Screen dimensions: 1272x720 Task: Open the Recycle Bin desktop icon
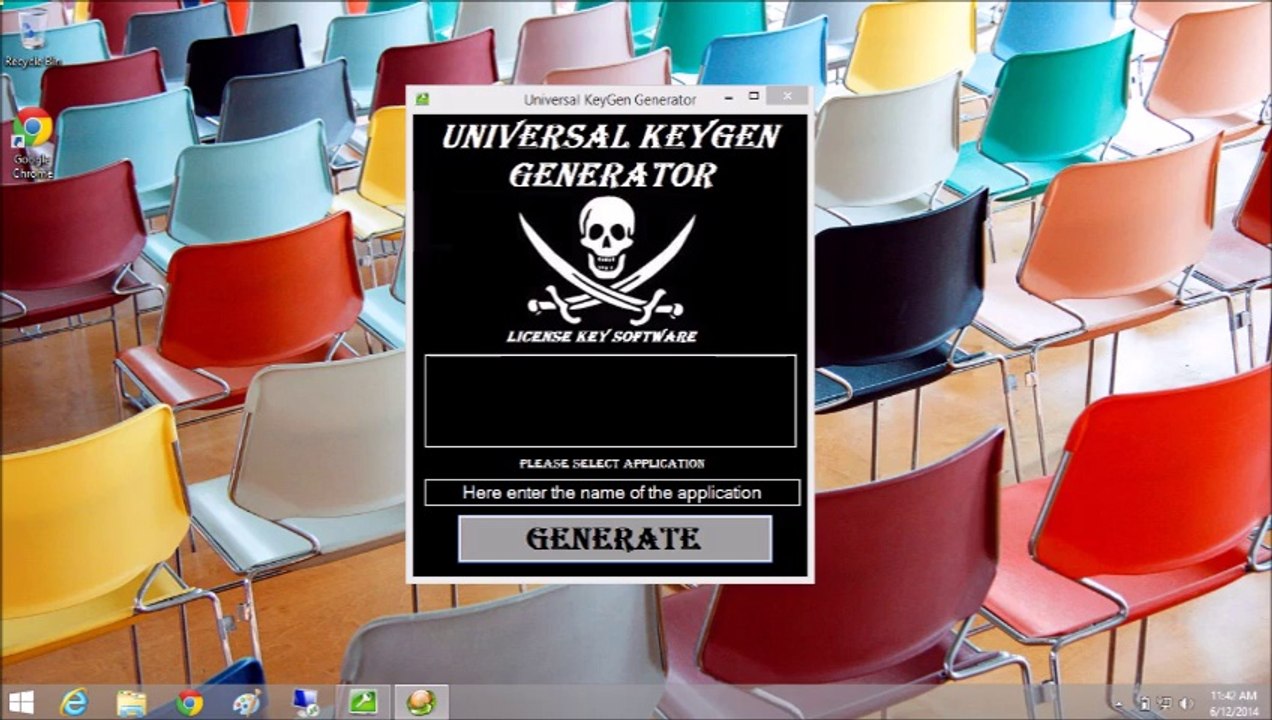(x=32, y=38)
